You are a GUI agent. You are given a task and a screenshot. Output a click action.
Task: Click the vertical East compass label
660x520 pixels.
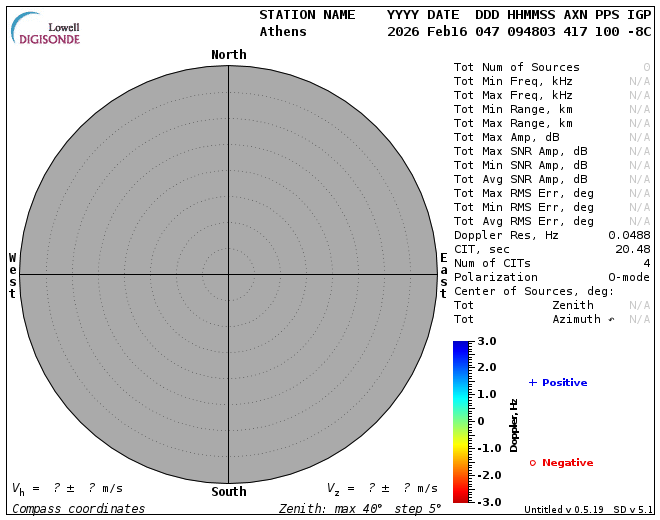444,275
